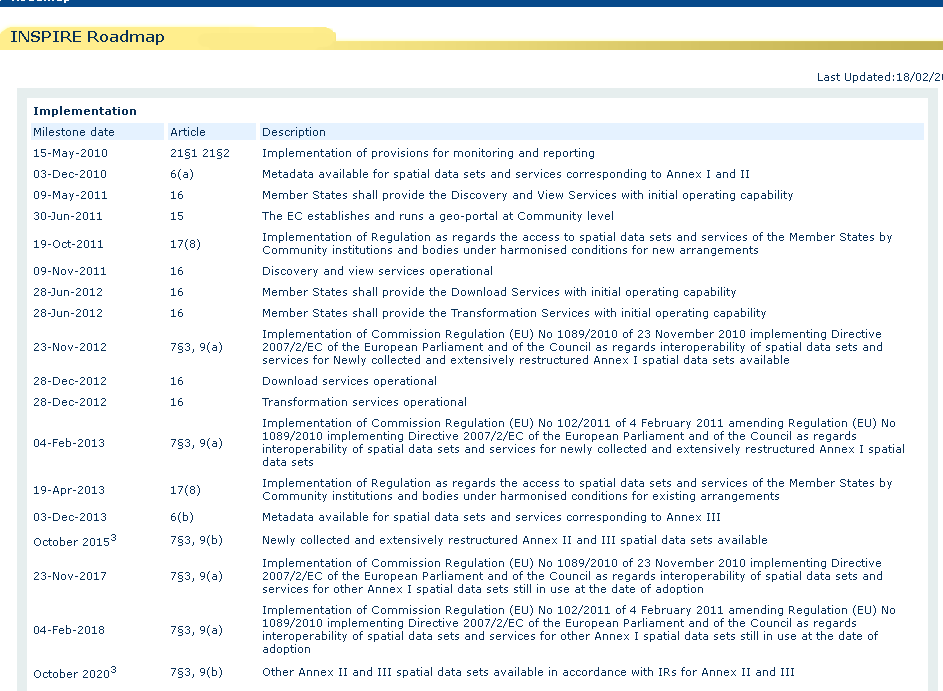Select the 09-Nov-2011 milestone date
This screenshot has height=691, width=943.
tap(70, 271)
